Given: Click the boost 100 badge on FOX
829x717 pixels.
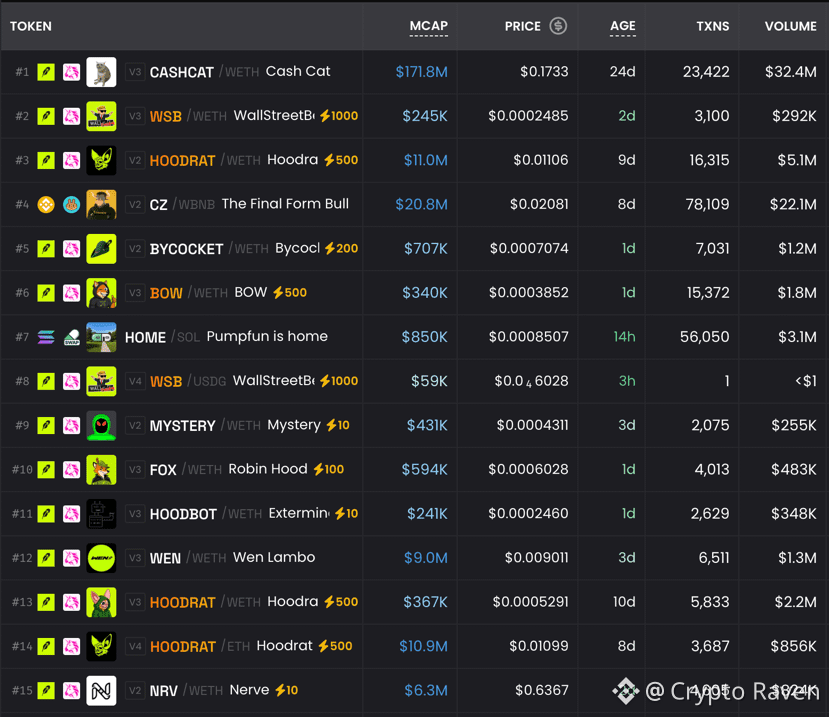Looking at the screenshot, I should [x=328, y=469].
